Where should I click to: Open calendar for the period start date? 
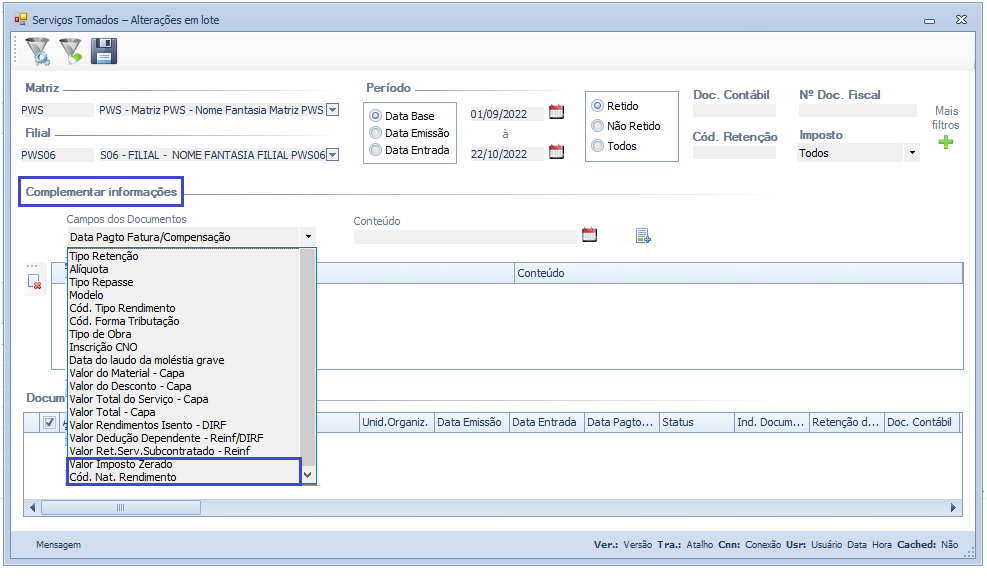pyautogui.click(x=557, y=112)
